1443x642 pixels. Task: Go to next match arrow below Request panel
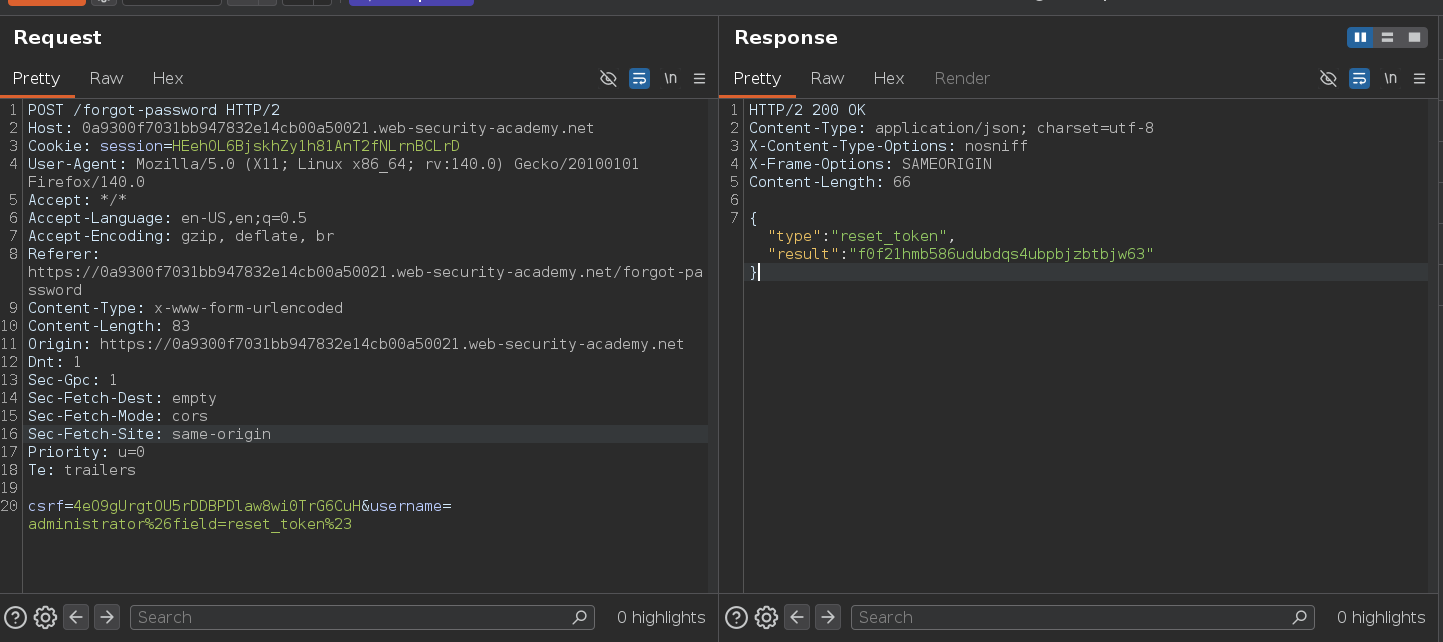click(x=107, y=617)
